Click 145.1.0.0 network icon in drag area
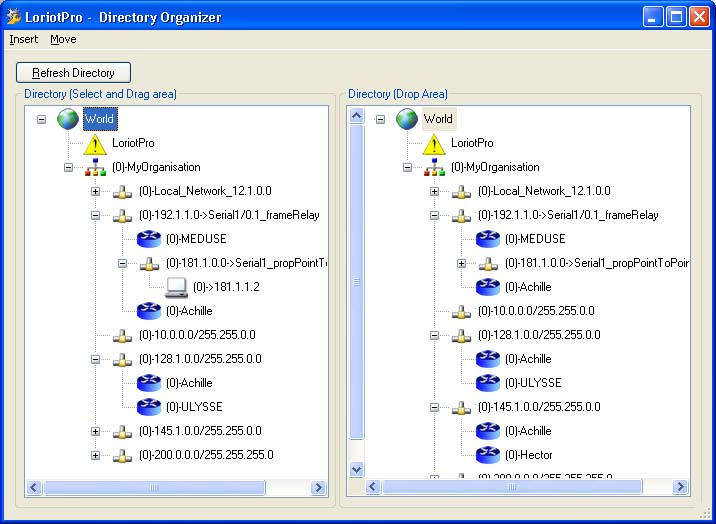The image size is (716, 524). point(122,432)
